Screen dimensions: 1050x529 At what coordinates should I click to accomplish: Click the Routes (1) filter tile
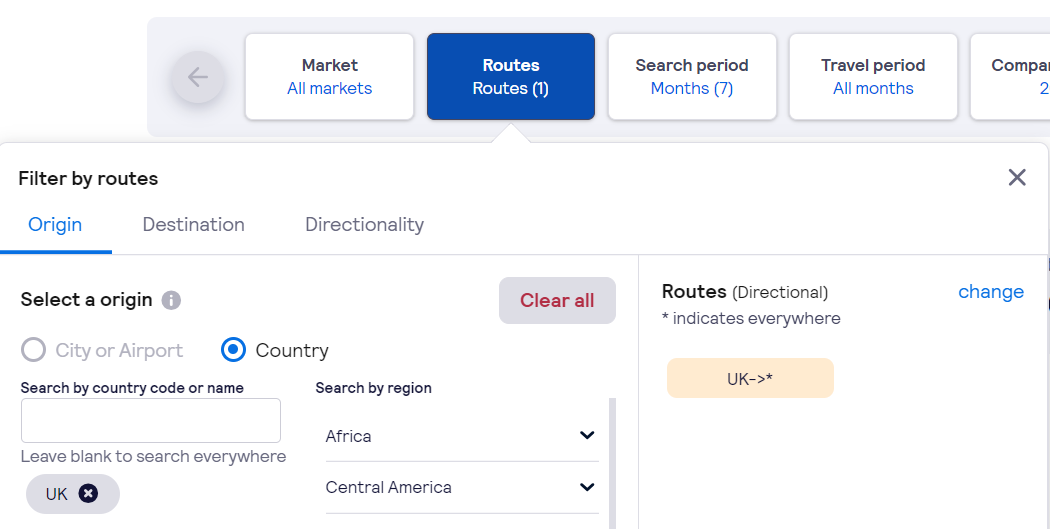[511, 76]
